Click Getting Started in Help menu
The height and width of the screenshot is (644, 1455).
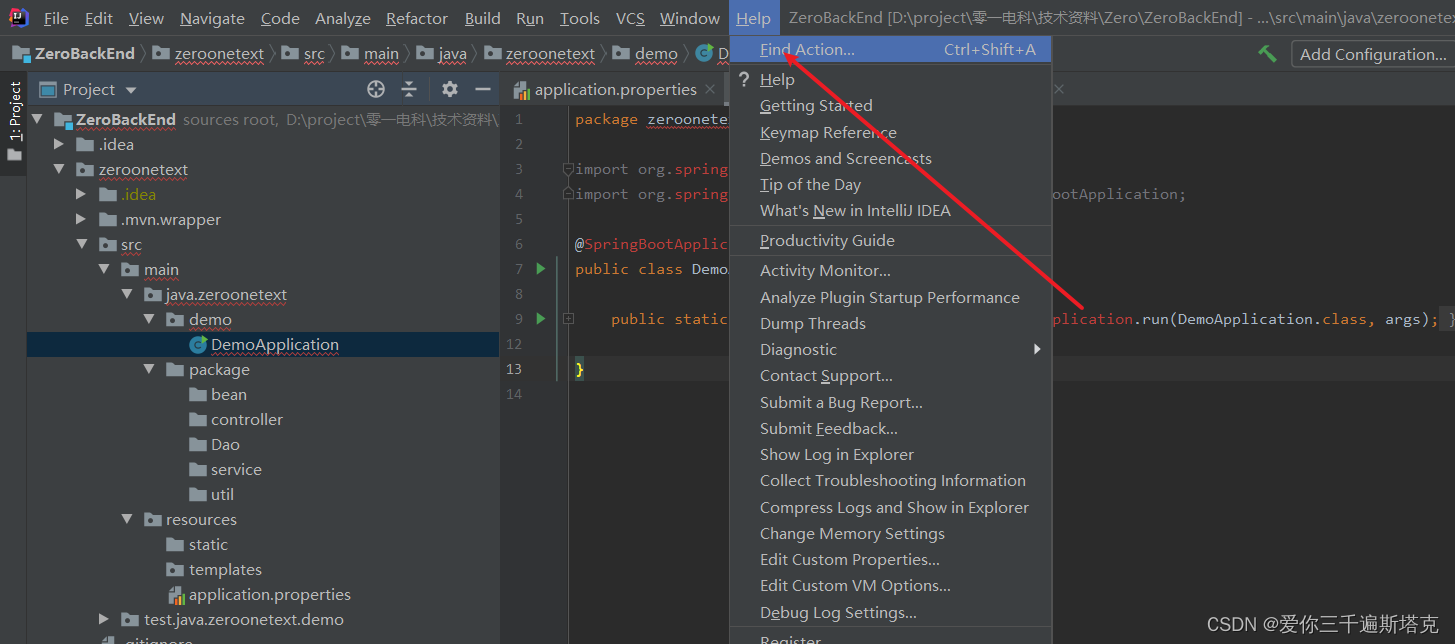point(890,105)
